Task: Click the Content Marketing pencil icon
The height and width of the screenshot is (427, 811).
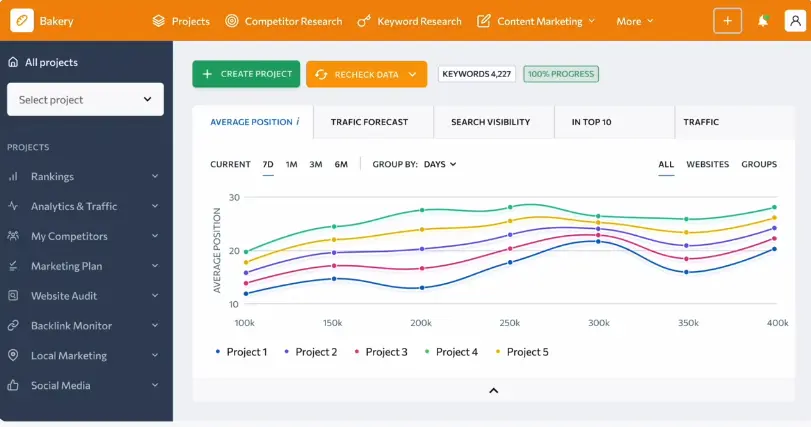Action: click(x=484, y=21)
